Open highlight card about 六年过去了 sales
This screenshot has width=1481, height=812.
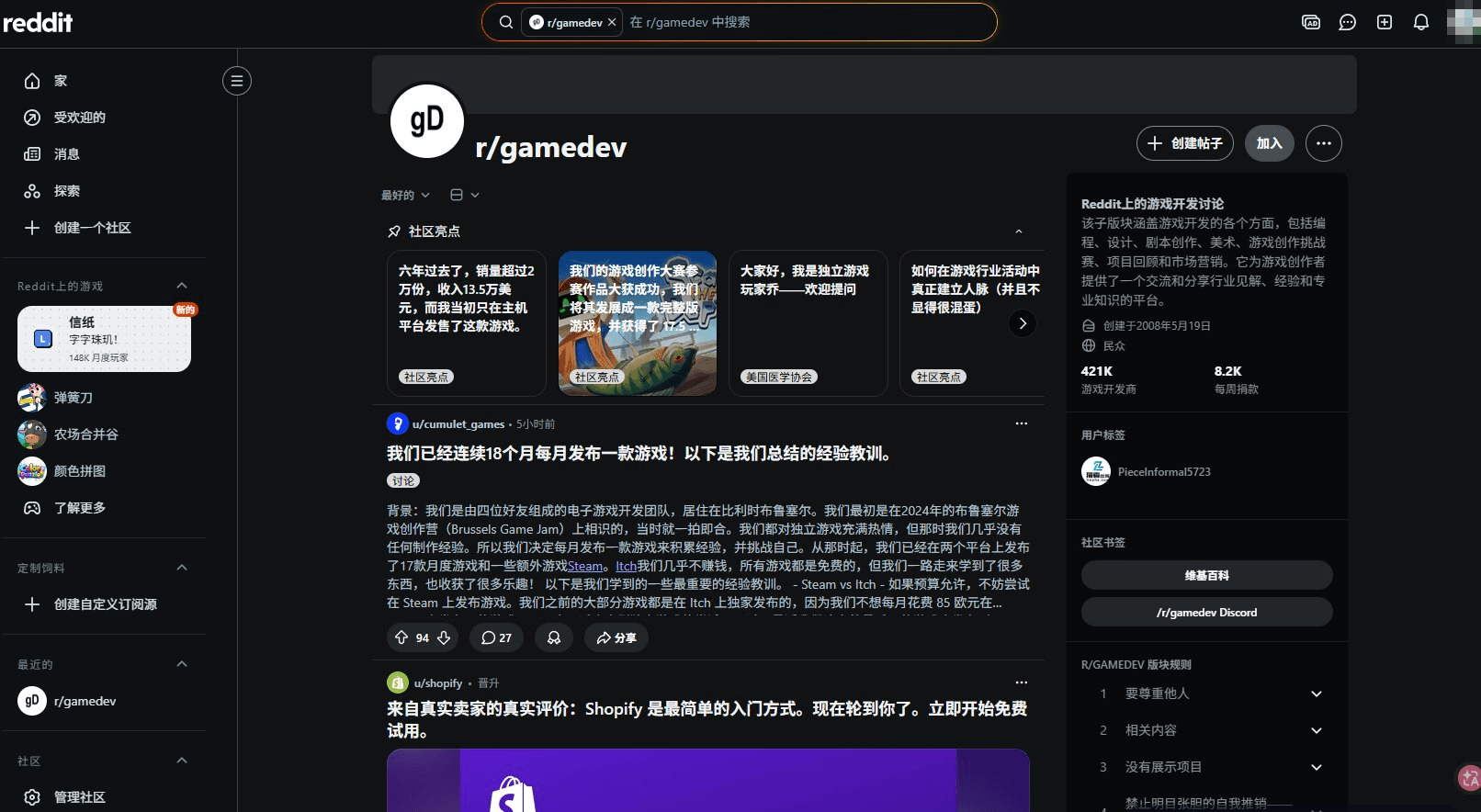[467, 323]
